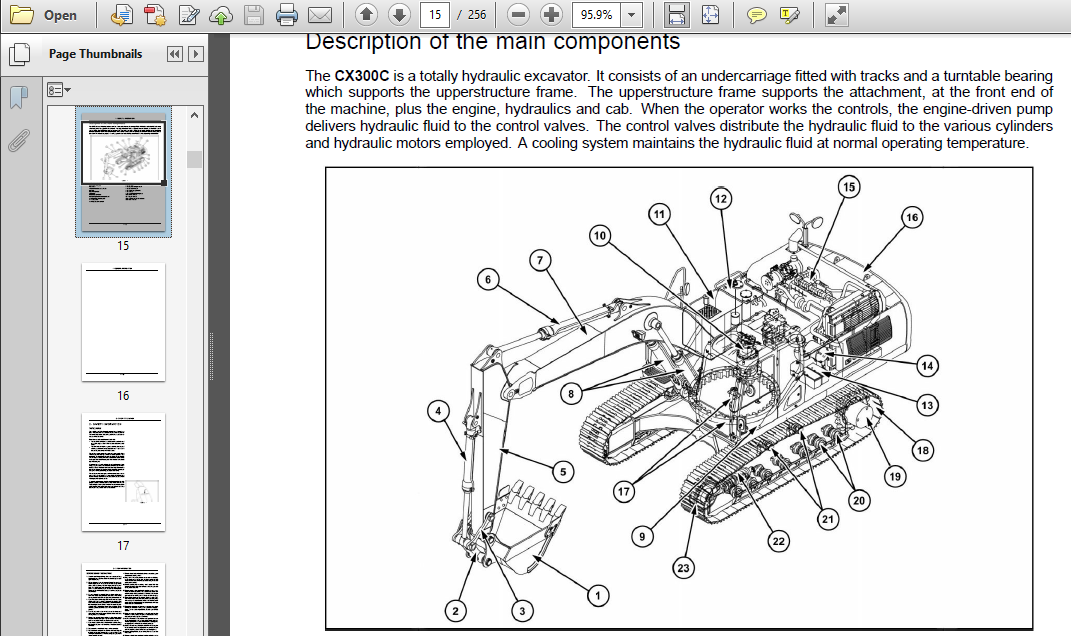The image size is (1071, 636).
Task: Open the thumbnails options menu dropdown
Action: point(59,89)
